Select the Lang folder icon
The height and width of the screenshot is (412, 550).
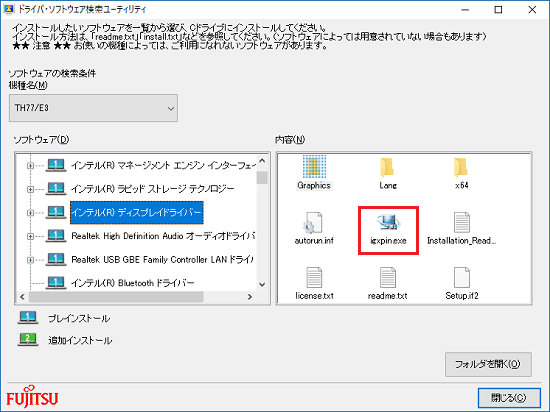tap(388, 167)
